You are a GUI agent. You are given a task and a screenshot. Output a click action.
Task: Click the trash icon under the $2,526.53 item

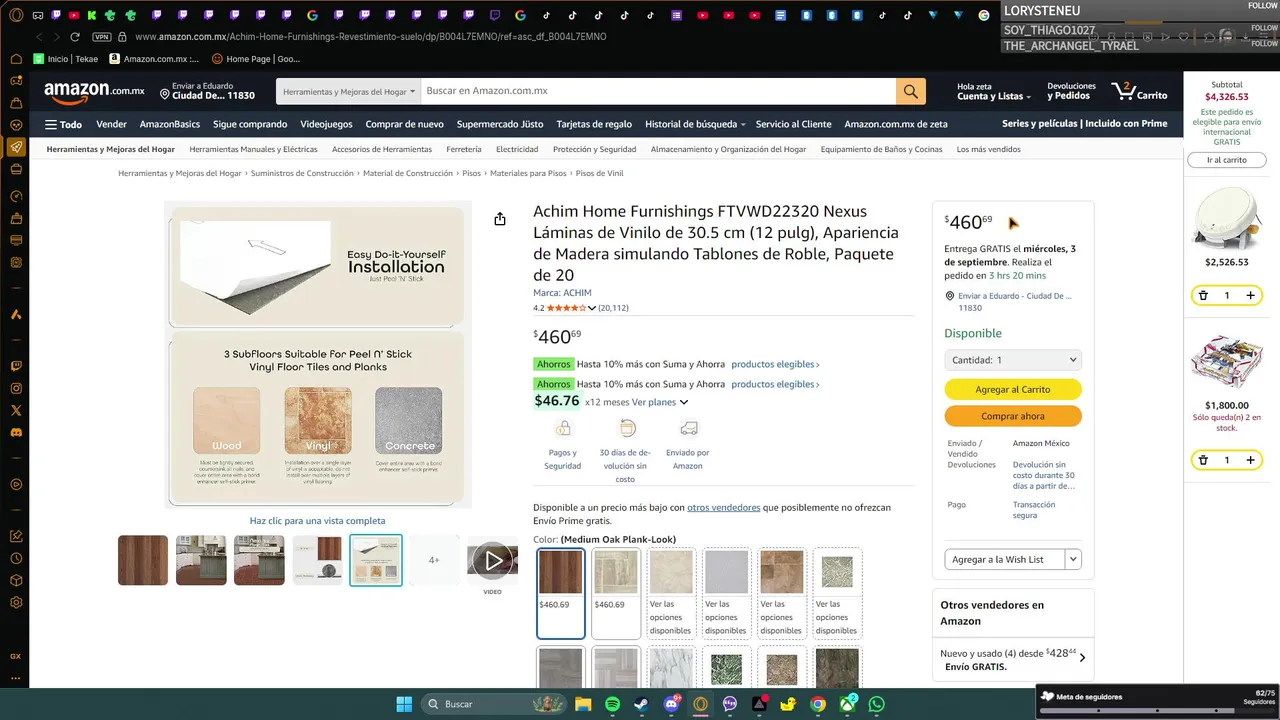point(1203,295)
